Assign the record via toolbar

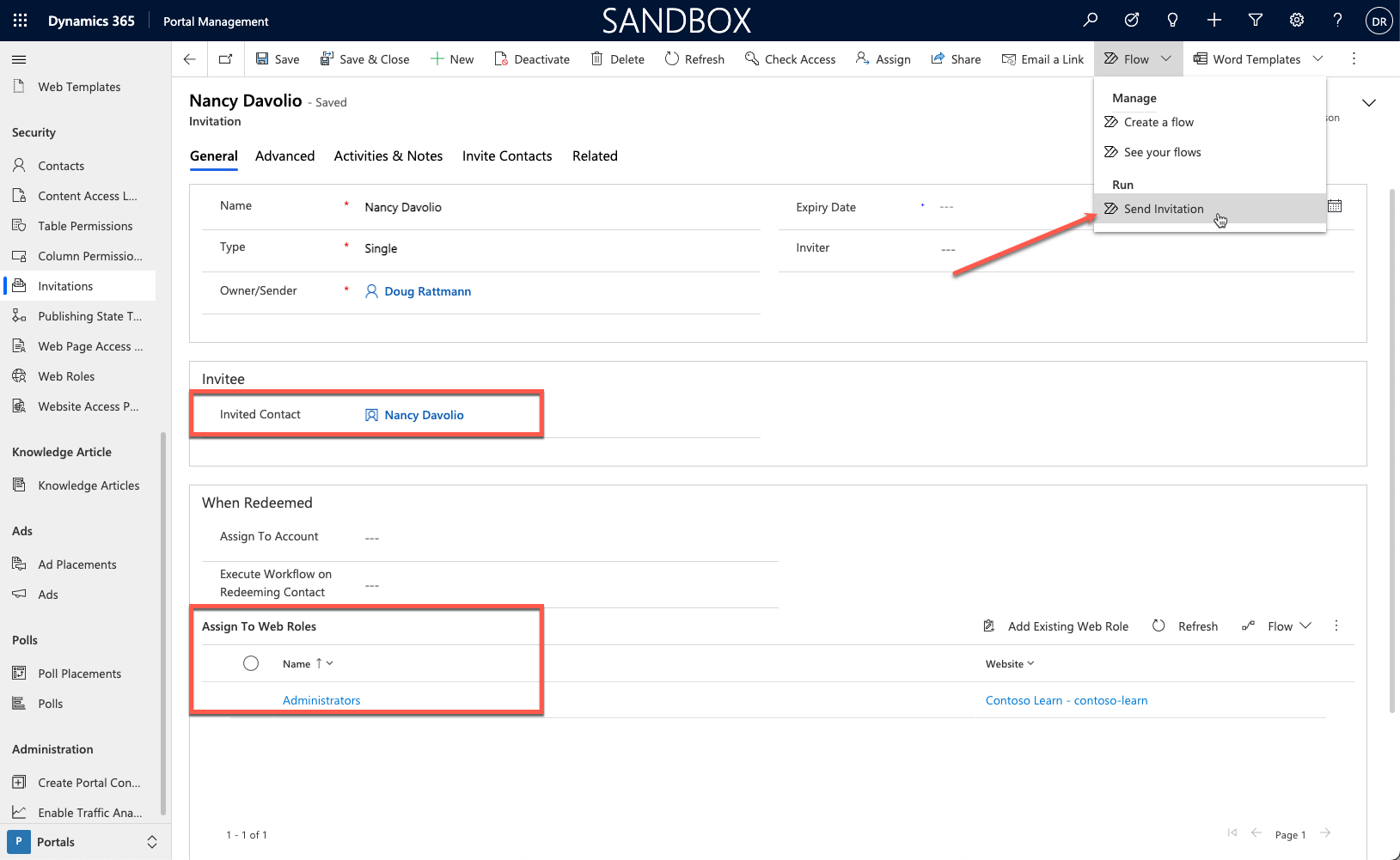pyautogui.click(x=883, y=59)
